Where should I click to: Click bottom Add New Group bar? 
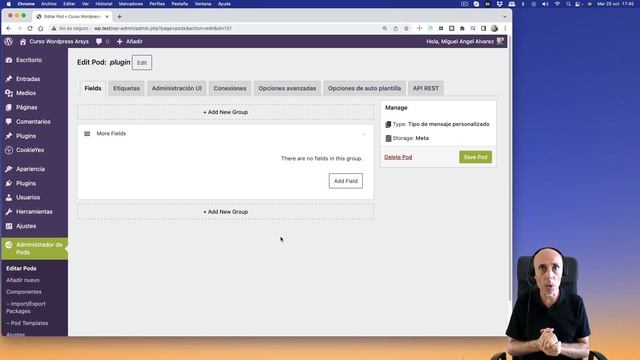225,212
